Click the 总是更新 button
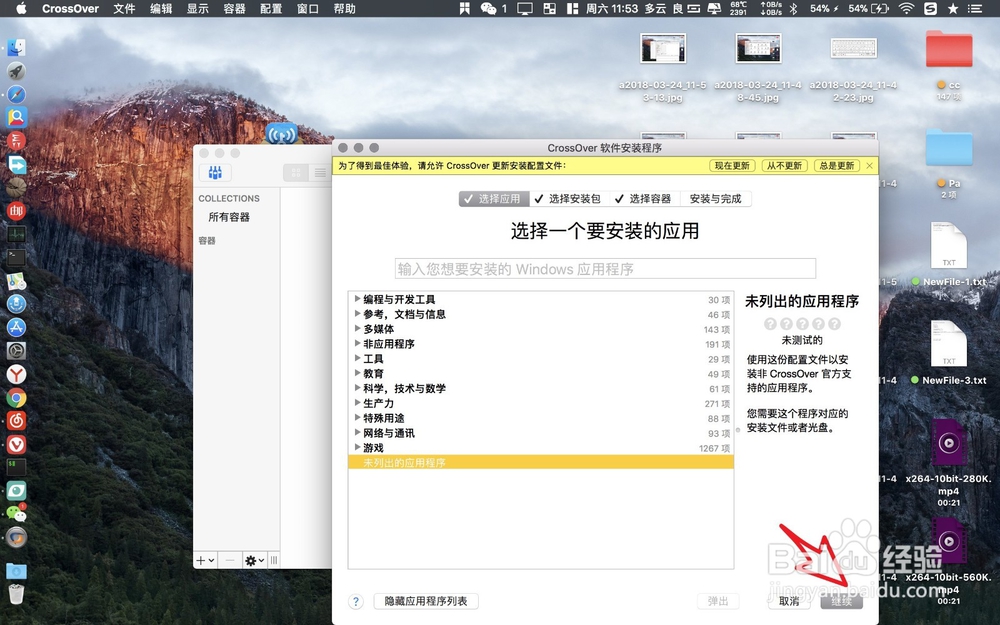1000x625 pixels. 837,166
